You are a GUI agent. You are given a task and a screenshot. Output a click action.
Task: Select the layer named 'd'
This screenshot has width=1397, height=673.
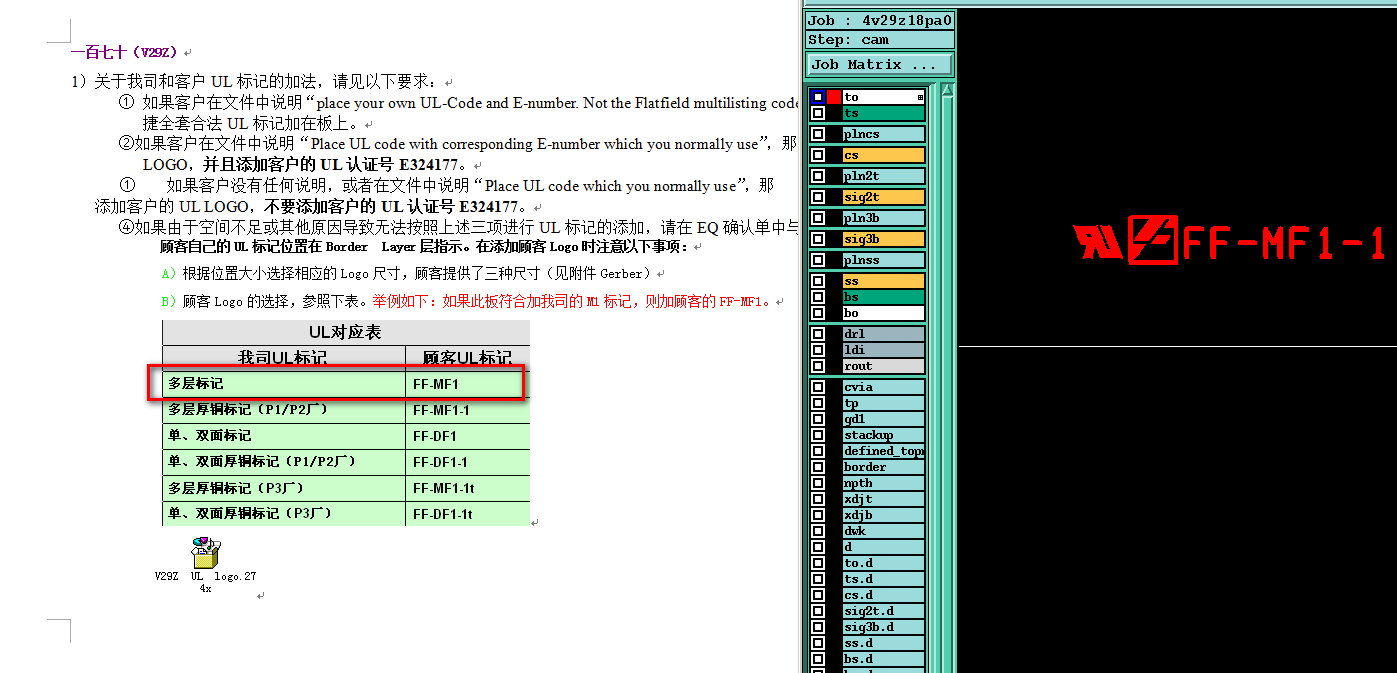(884, 547)
